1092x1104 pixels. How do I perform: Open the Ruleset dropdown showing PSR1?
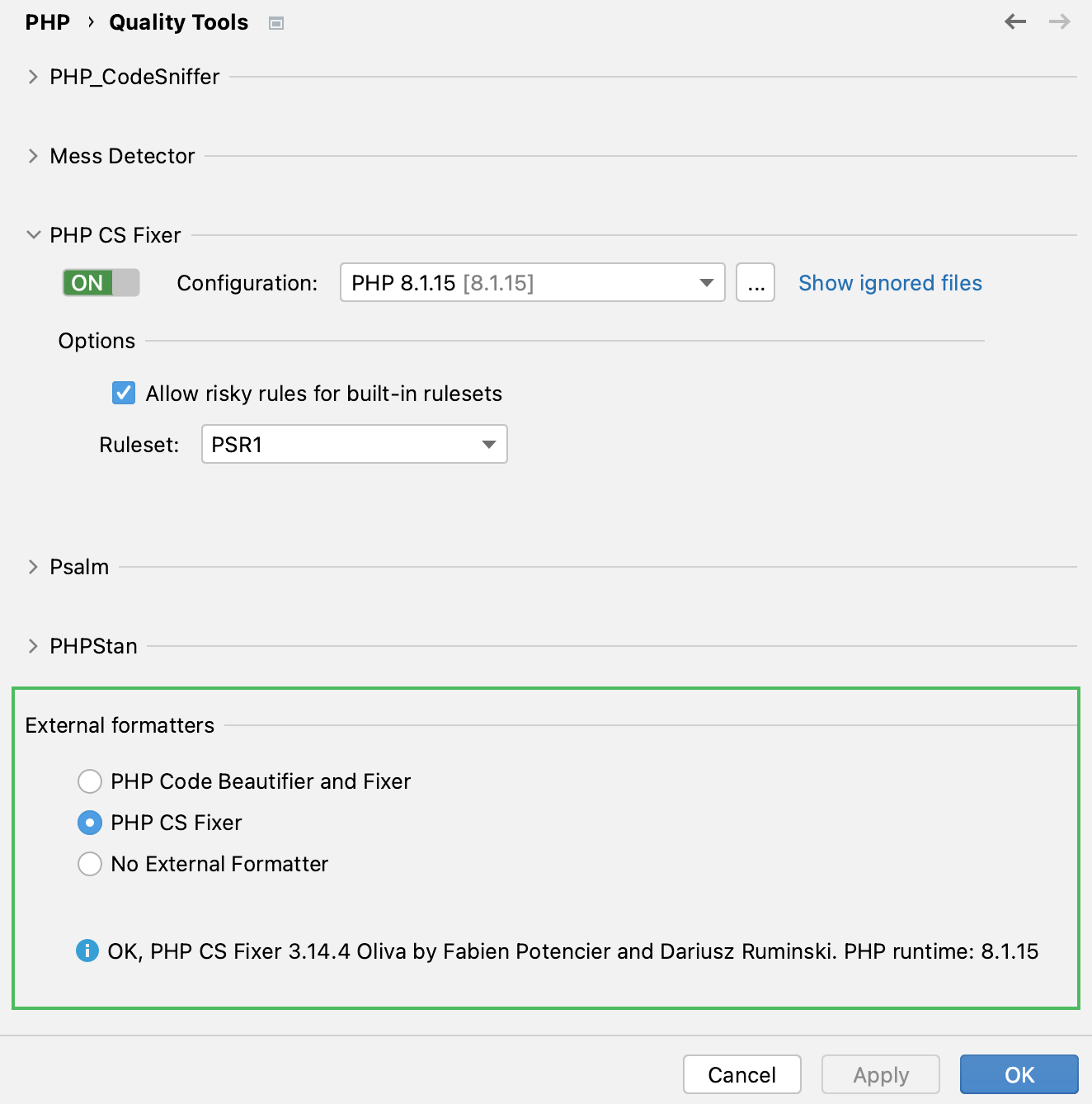pos(355,444)
